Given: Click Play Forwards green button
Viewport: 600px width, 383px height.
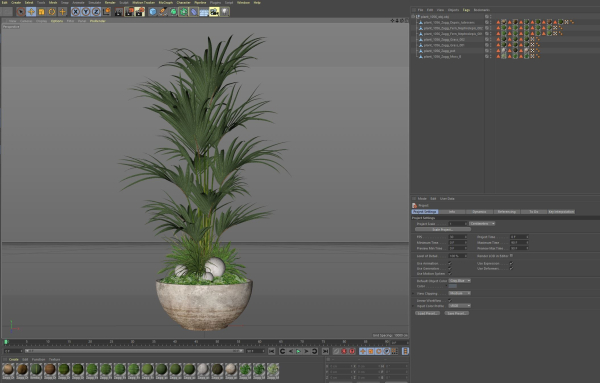Looking at the screenshot, I should pyautogui.click(x=298, y=351).
